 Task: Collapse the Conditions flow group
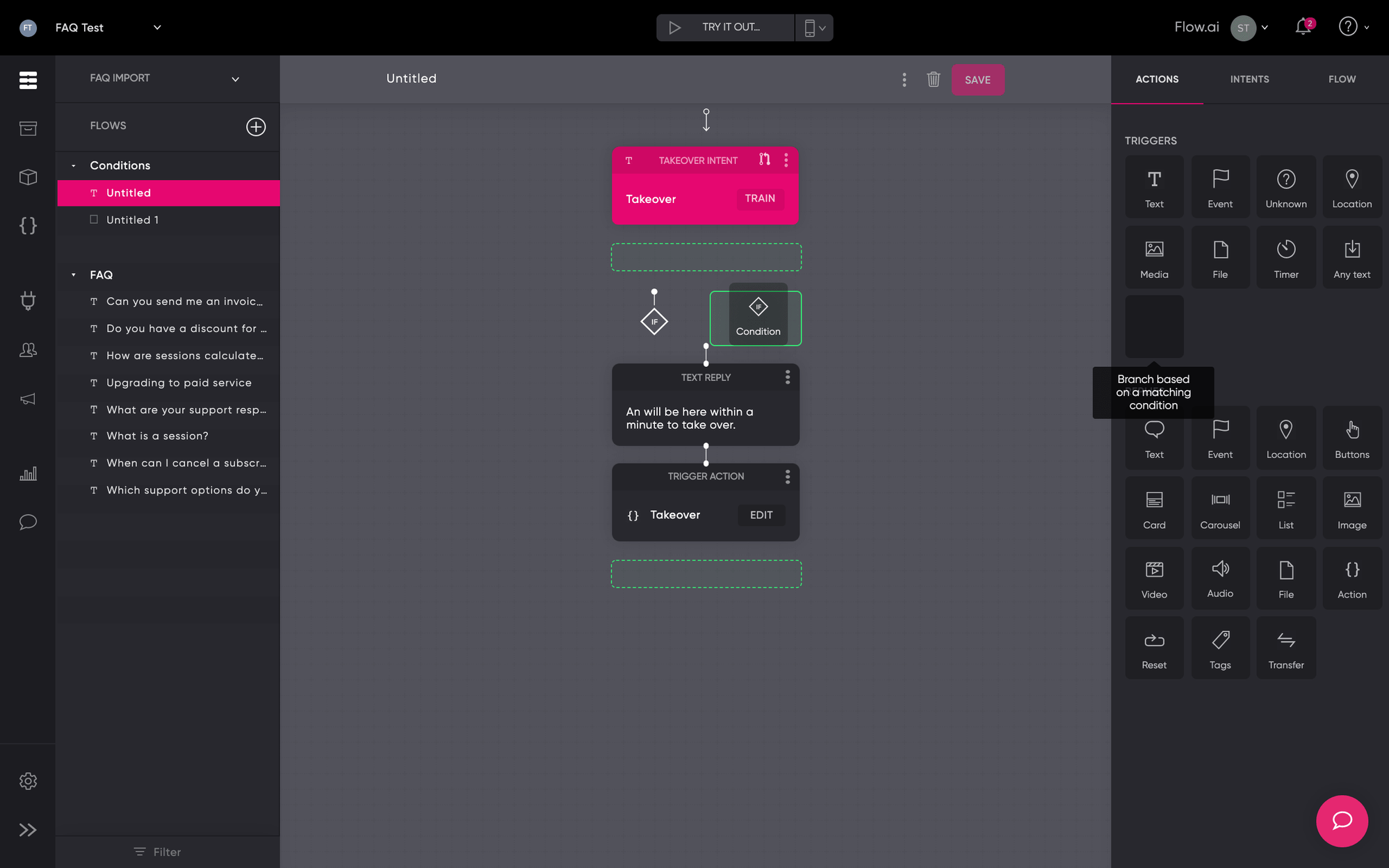(x=74, y=165)
